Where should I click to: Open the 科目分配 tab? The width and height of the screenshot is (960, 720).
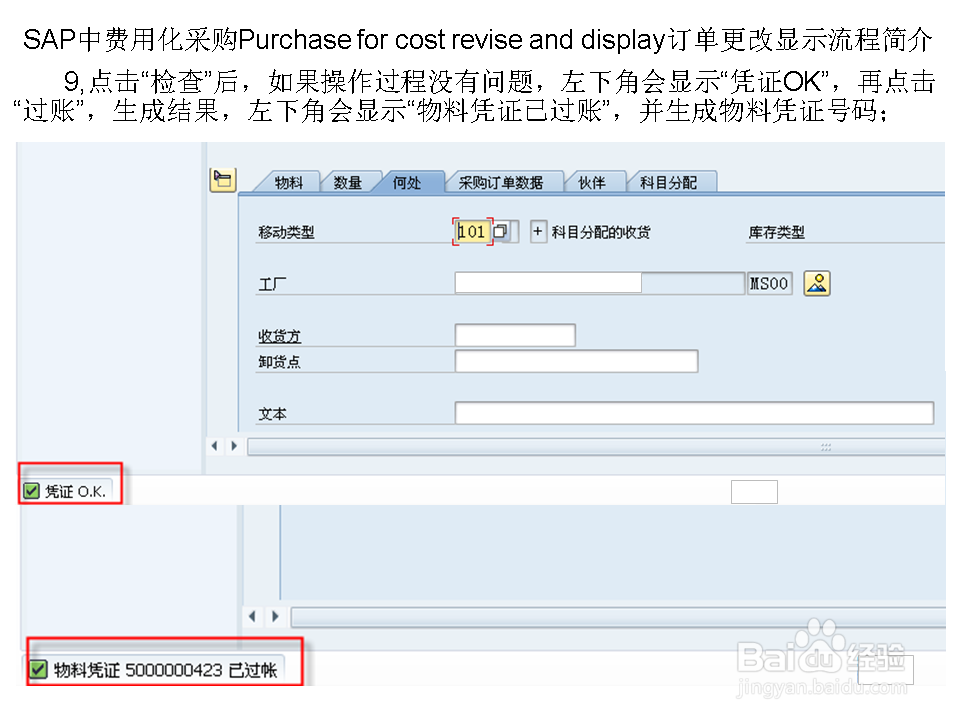(x=669, y=182)
